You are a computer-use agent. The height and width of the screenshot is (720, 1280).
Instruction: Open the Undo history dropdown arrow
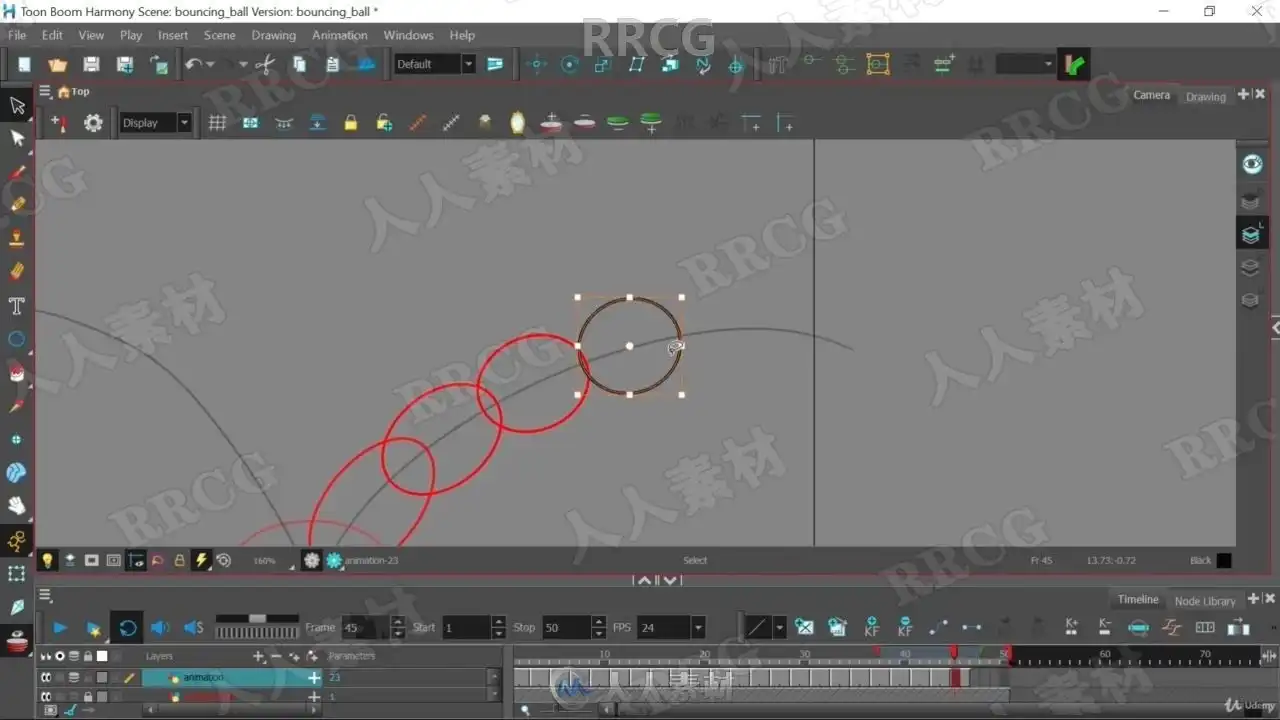click(x=209, y=65)
